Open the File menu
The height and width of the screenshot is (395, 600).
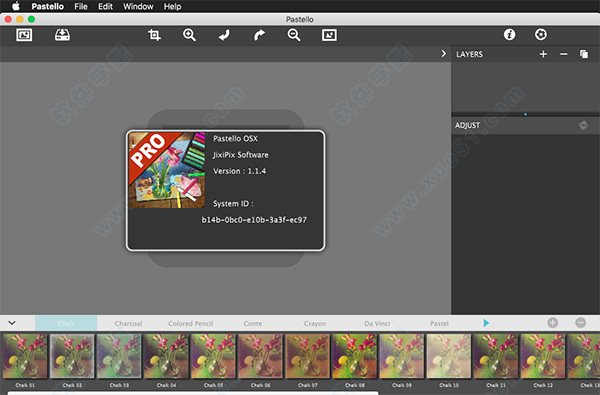(x=81, y=7)
